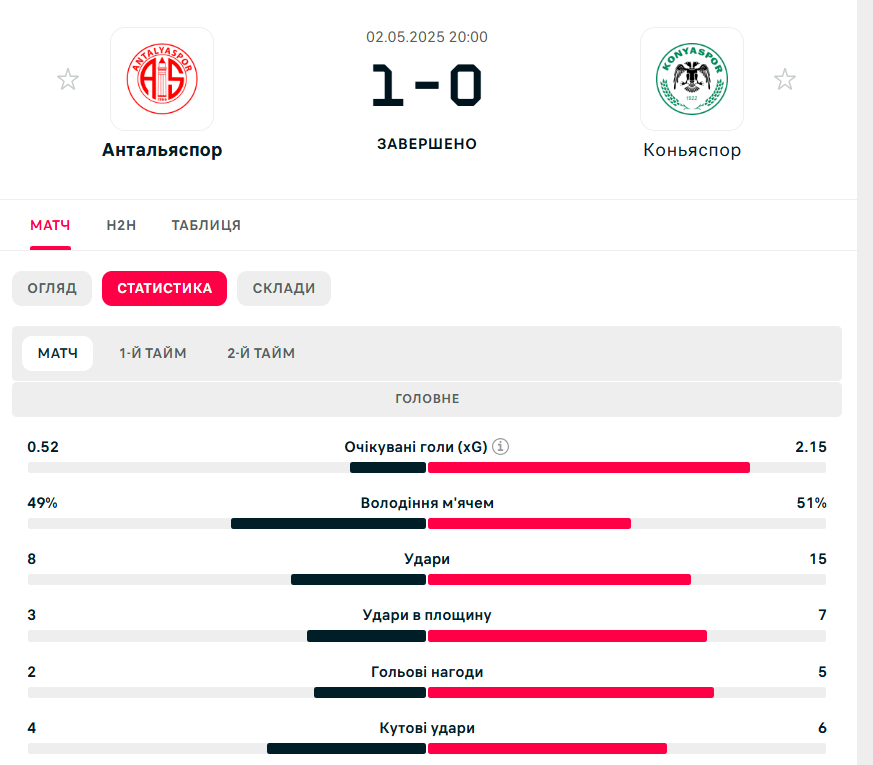This screenshot has width=873, height=765.
Task: Toggle stats to 1-й ТАЙМ
Action: (153, 353)
